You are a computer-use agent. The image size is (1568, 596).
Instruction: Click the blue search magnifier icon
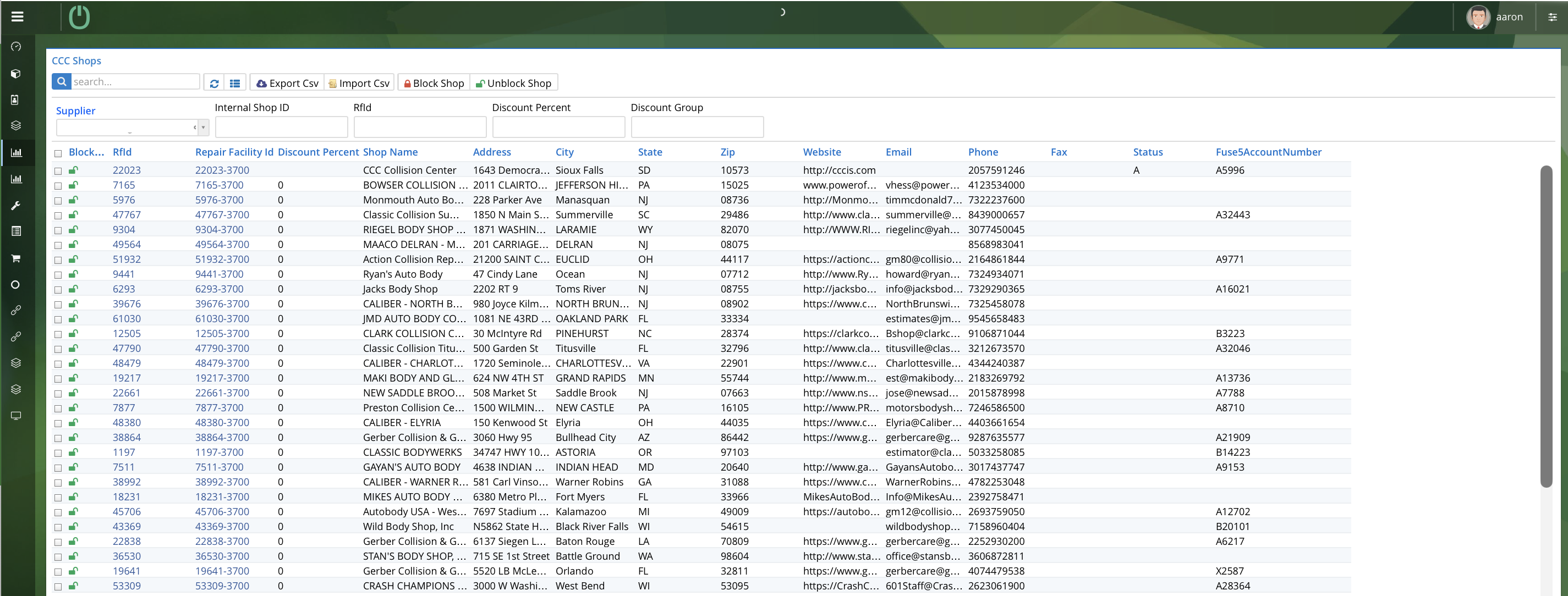(62, 81)
